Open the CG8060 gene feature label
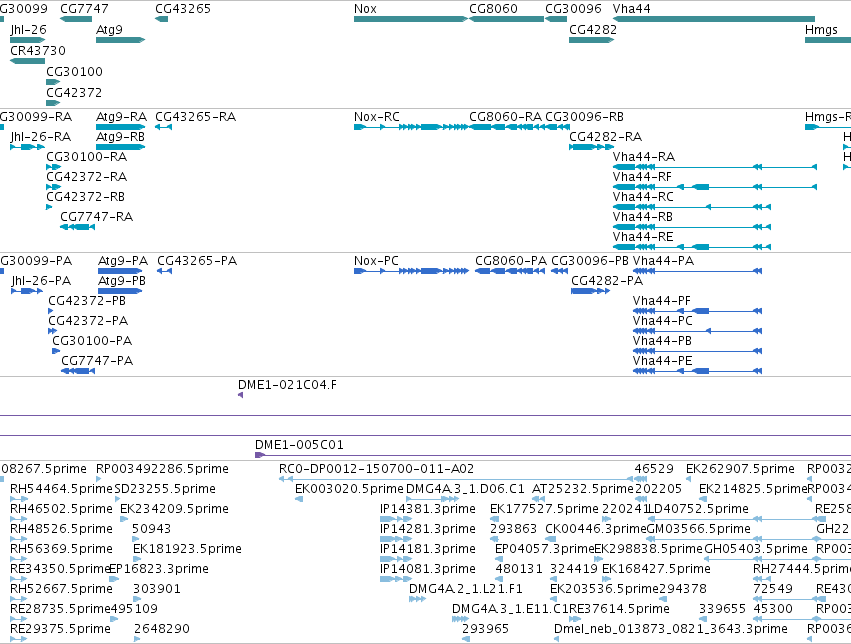 [493, 9]
